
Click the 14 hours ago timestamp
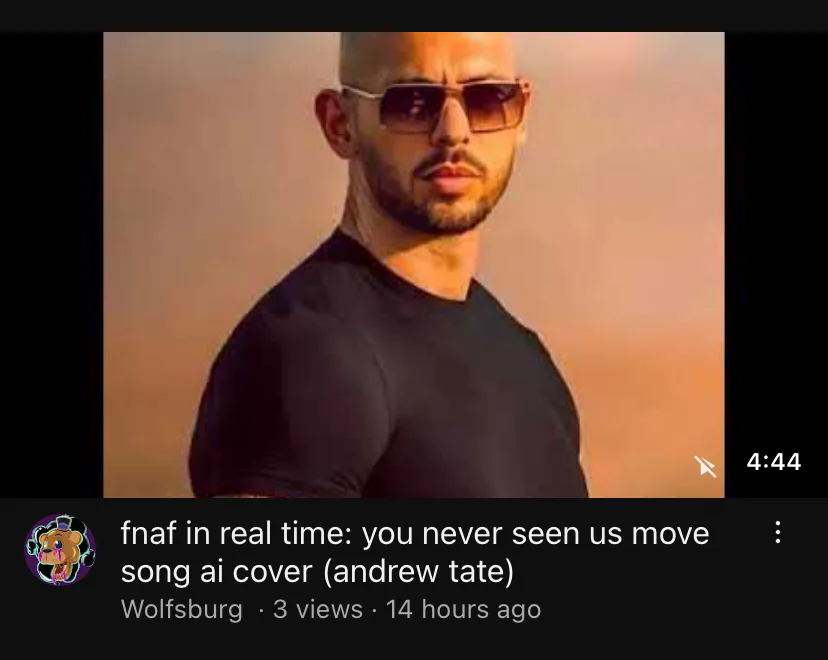pos(464,609)
